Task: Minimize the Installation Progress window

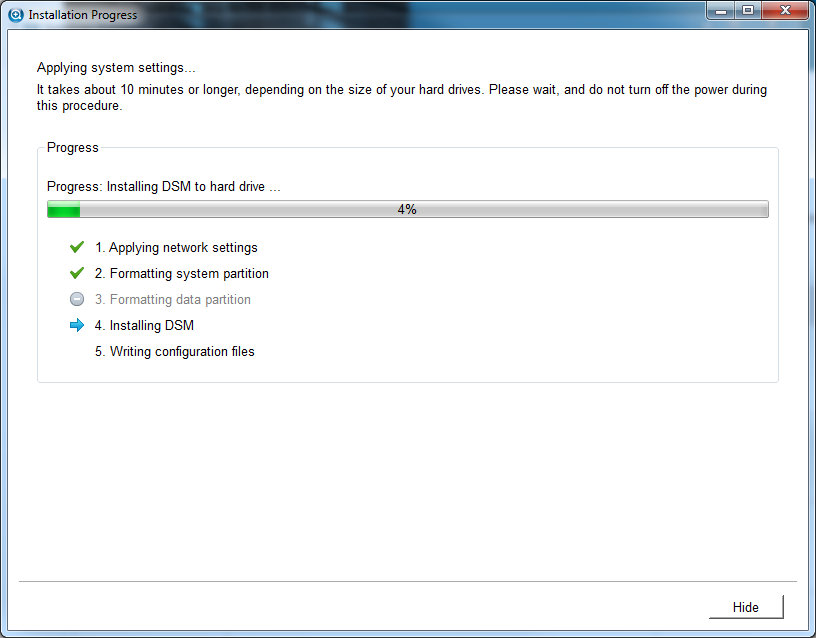Action: pos(721,11)
